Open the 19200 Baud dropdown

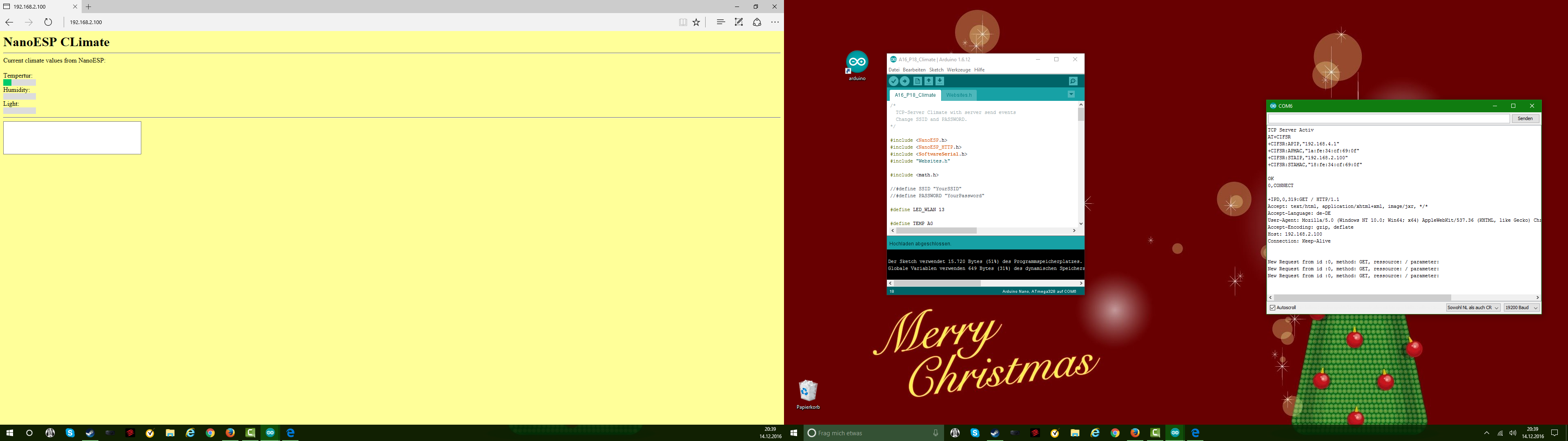tap(1522, 307)
